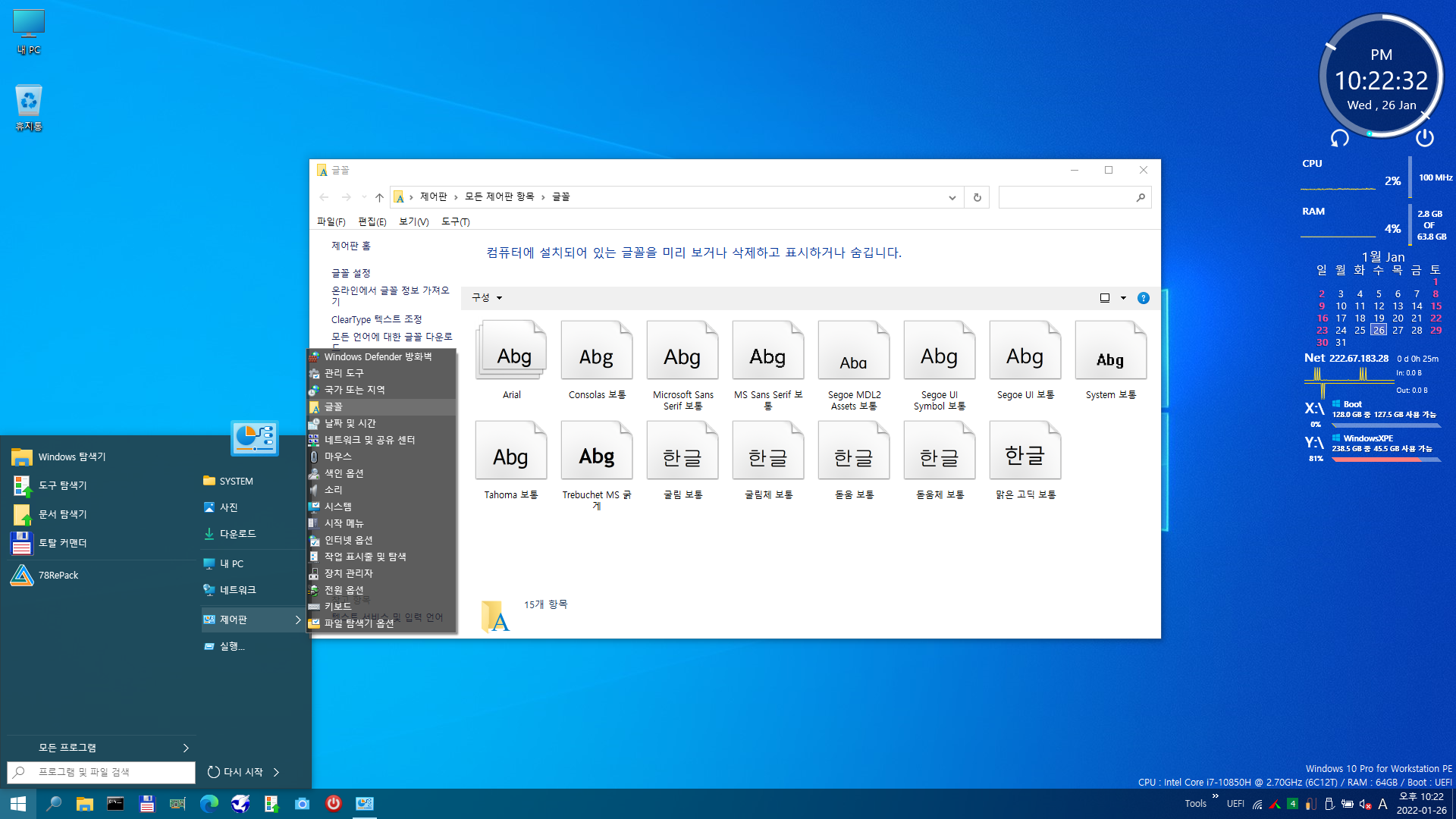Select 날짜 및 시간 from submenu
Viewport: 1456px width, 819px height.
[x=381, y=423]
